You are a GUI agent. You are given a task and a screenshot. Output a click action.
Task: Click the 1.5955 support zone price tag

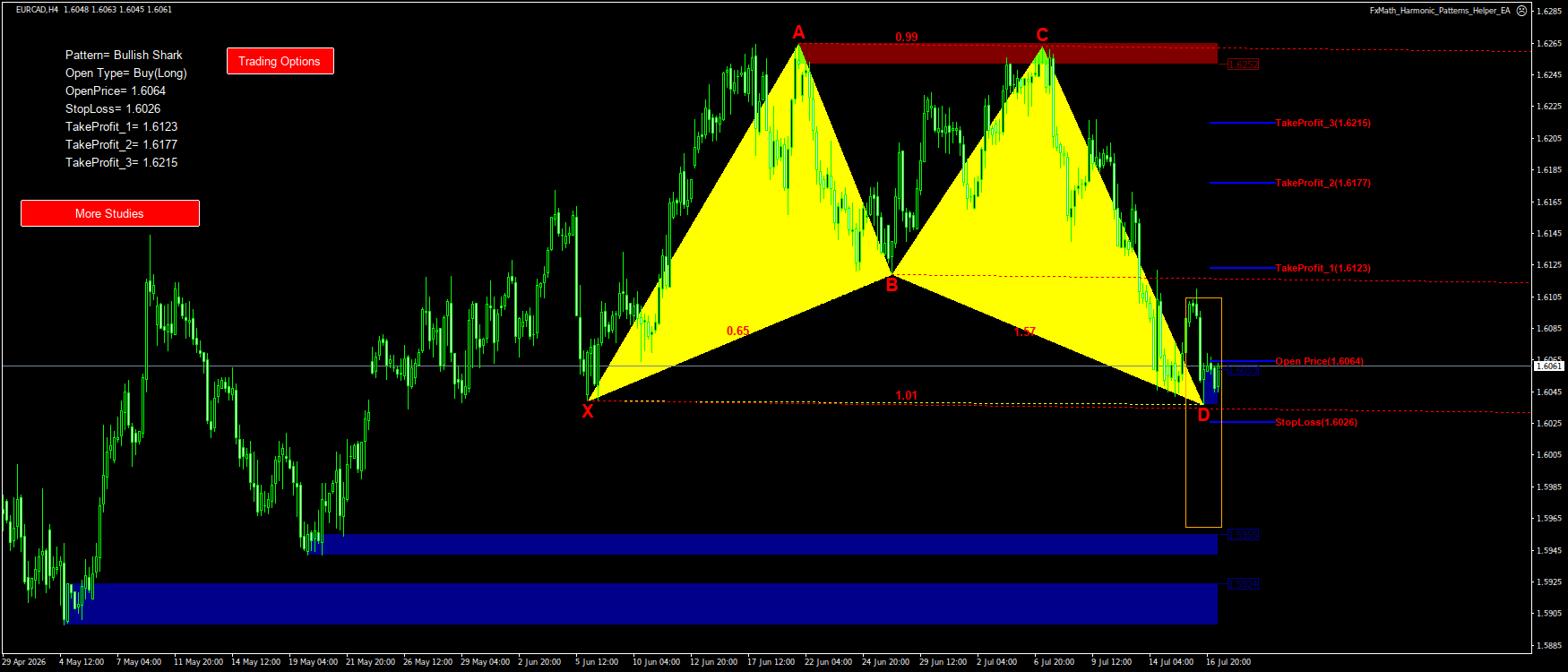pyautogui.click(x=1243, y=535)
